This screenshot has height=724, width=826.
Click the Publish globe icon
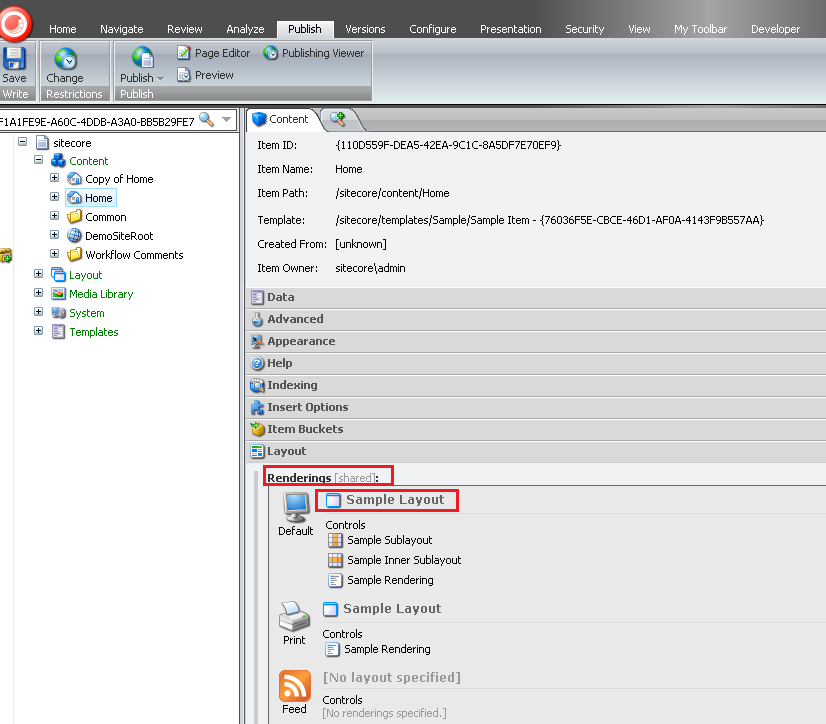point(142,57)
